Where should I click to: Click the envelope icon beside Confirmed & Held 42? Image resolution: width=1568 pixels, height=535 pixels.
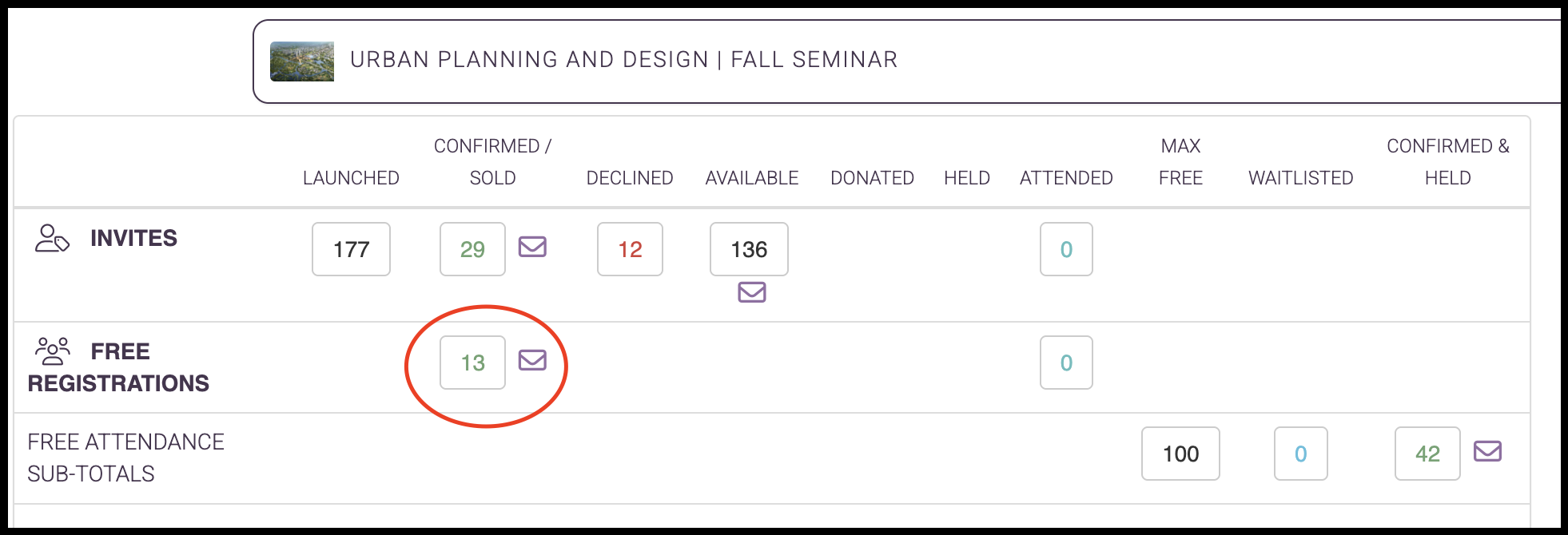pyautogui.click(x=1487, y=451)
